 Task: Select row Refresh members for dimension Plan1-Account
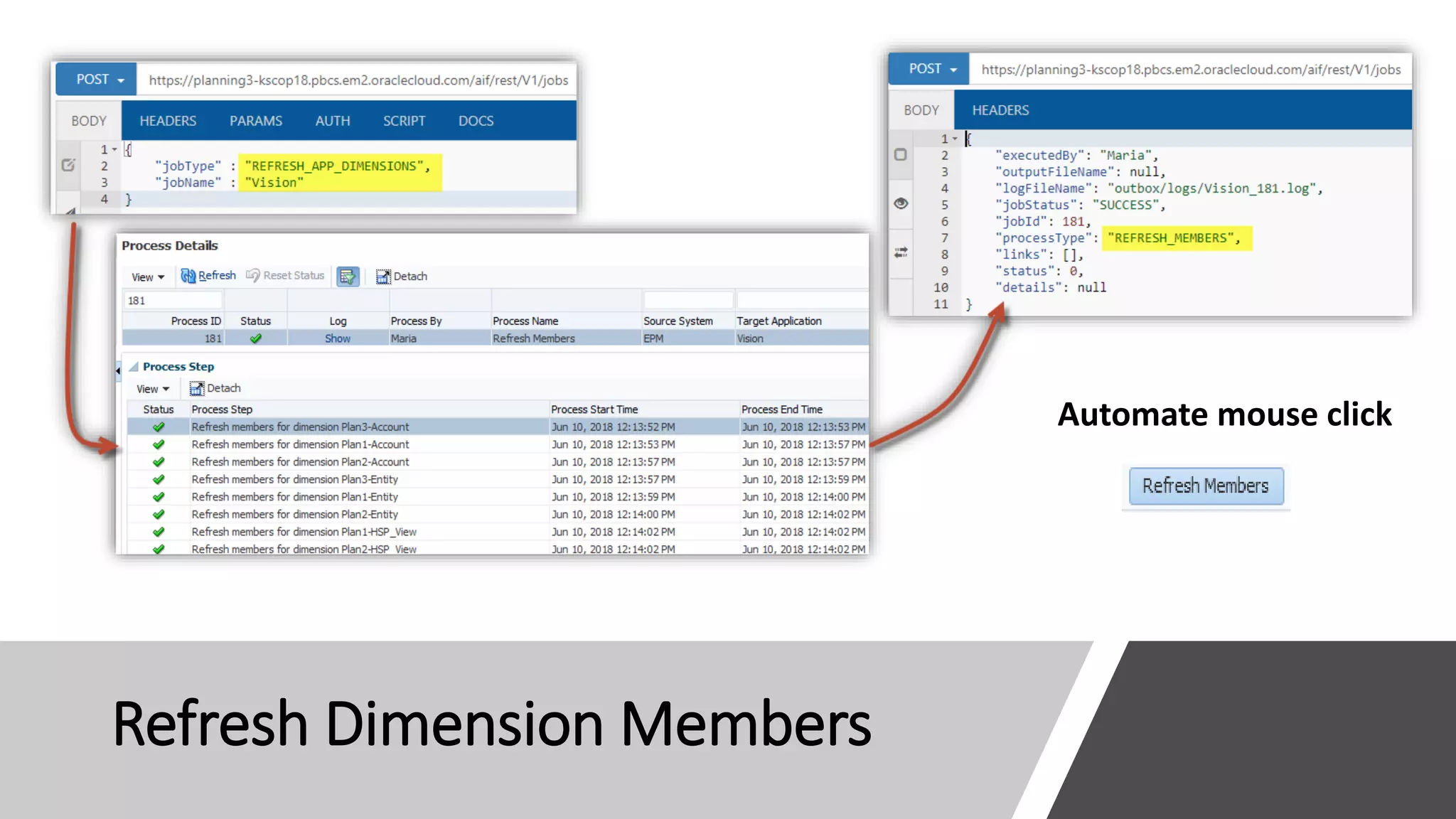[498, 444]
